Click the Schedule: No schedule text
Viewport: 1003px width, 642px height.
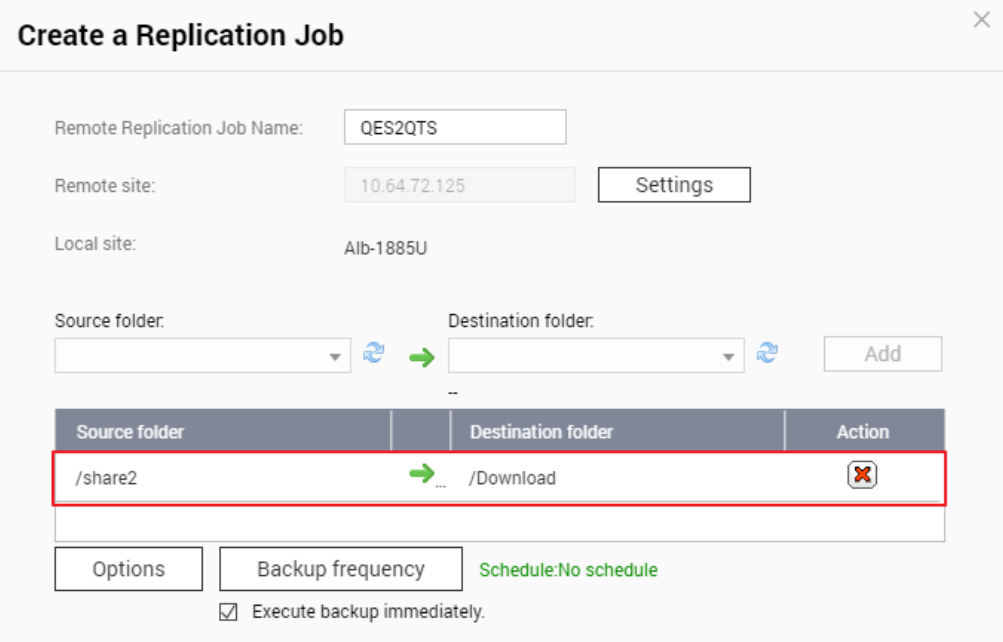click(x=568, y=570)
